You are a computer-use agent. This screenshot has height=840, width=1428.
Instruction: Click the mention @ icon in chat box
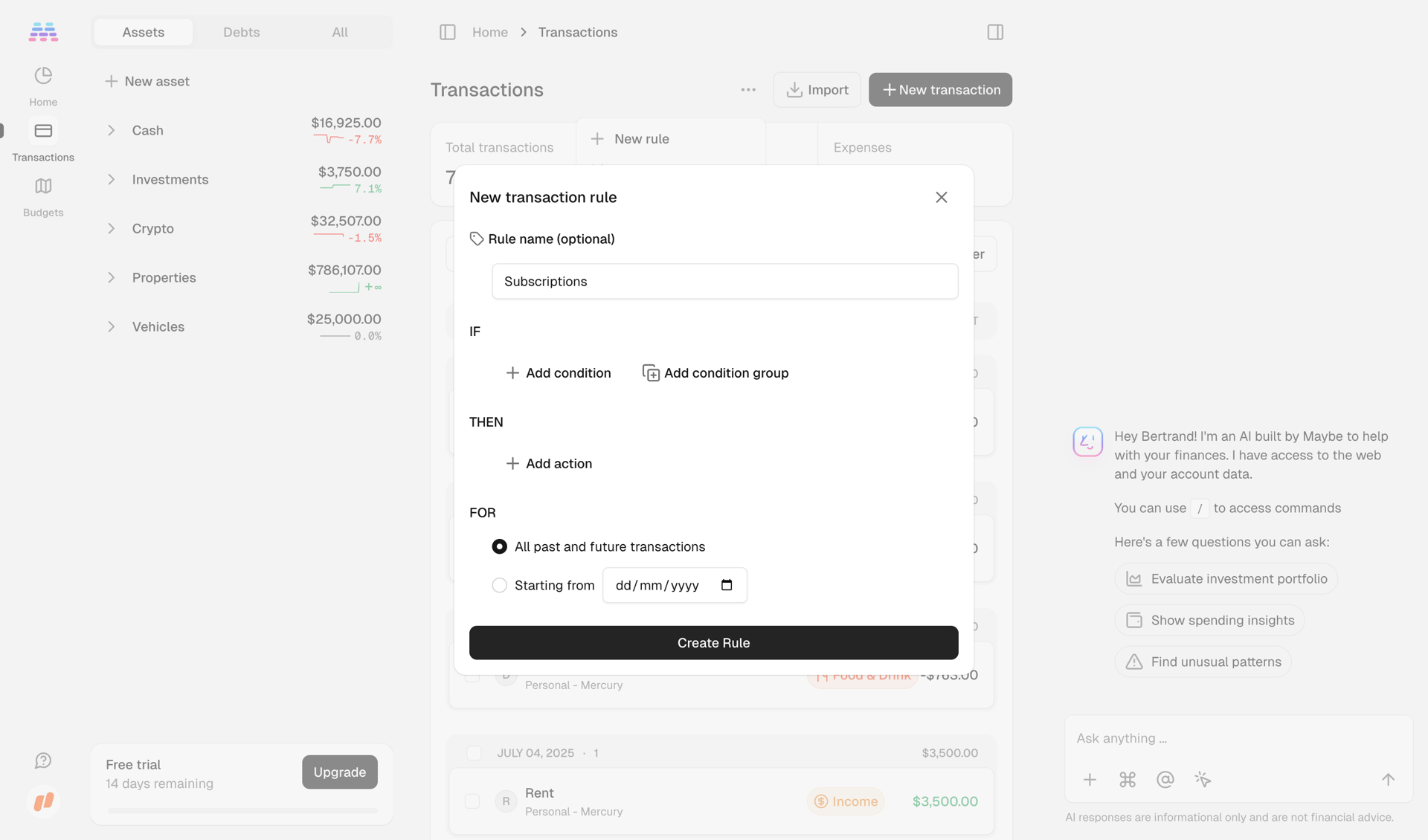tap(1165, 780)
